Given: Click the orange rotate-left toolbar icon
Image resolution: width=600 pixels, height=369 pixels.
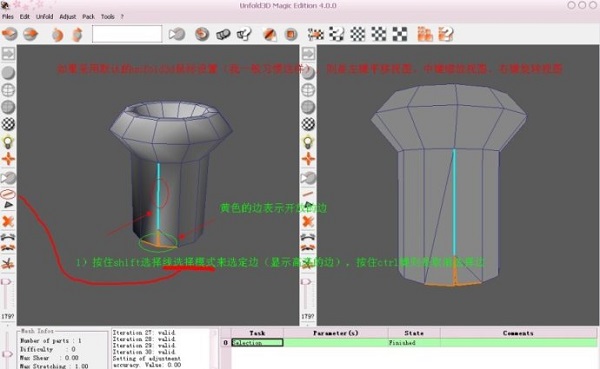Looking at the screenshot, I should click(57, 34).
